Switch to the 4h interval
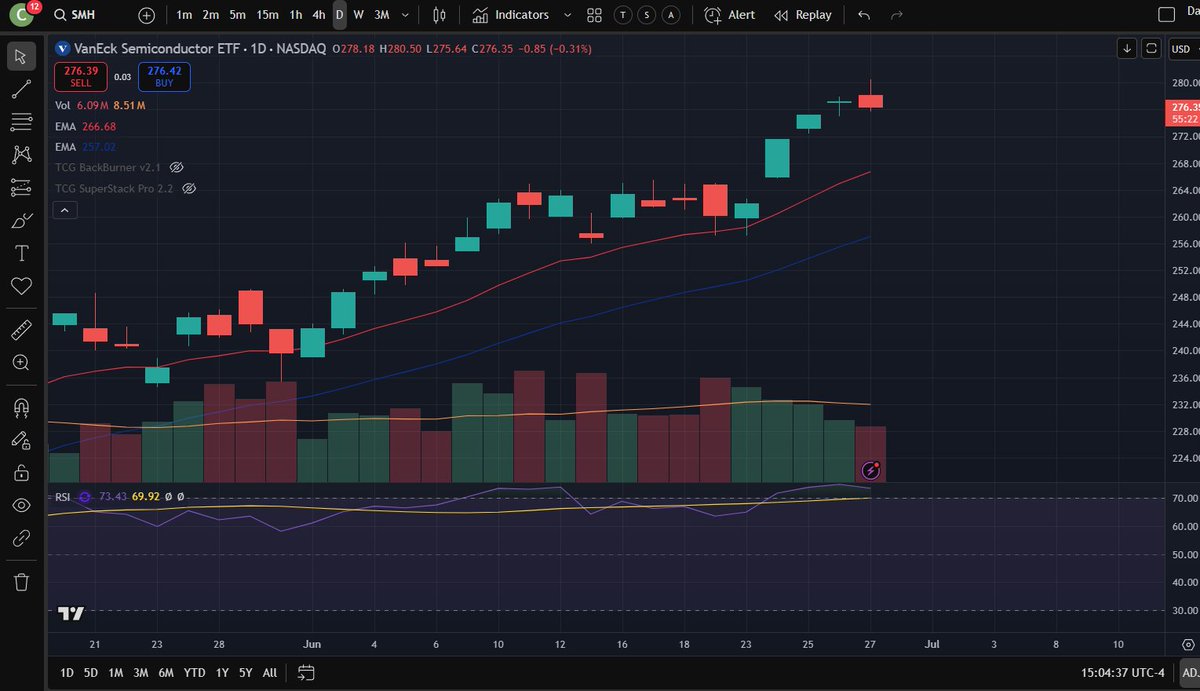Viewport: 1200px width, 691px height. (318, 15)
